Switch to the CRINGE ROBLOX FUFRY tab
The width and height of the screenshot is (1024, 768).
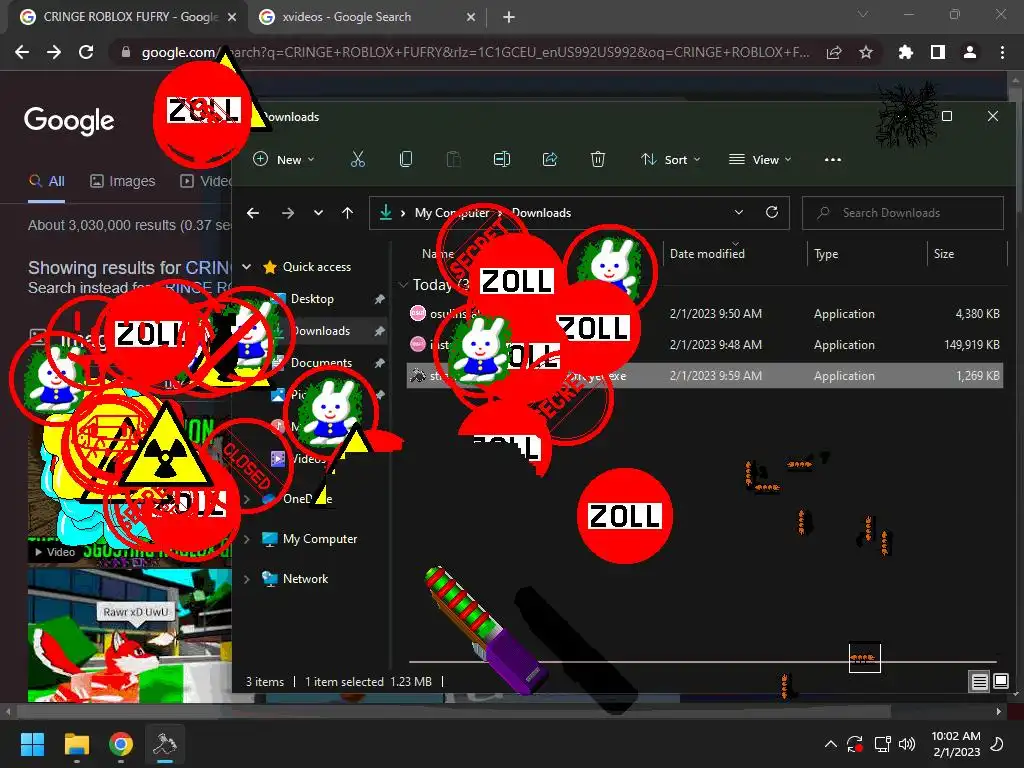pyautogui.click(x=129, y=17)
